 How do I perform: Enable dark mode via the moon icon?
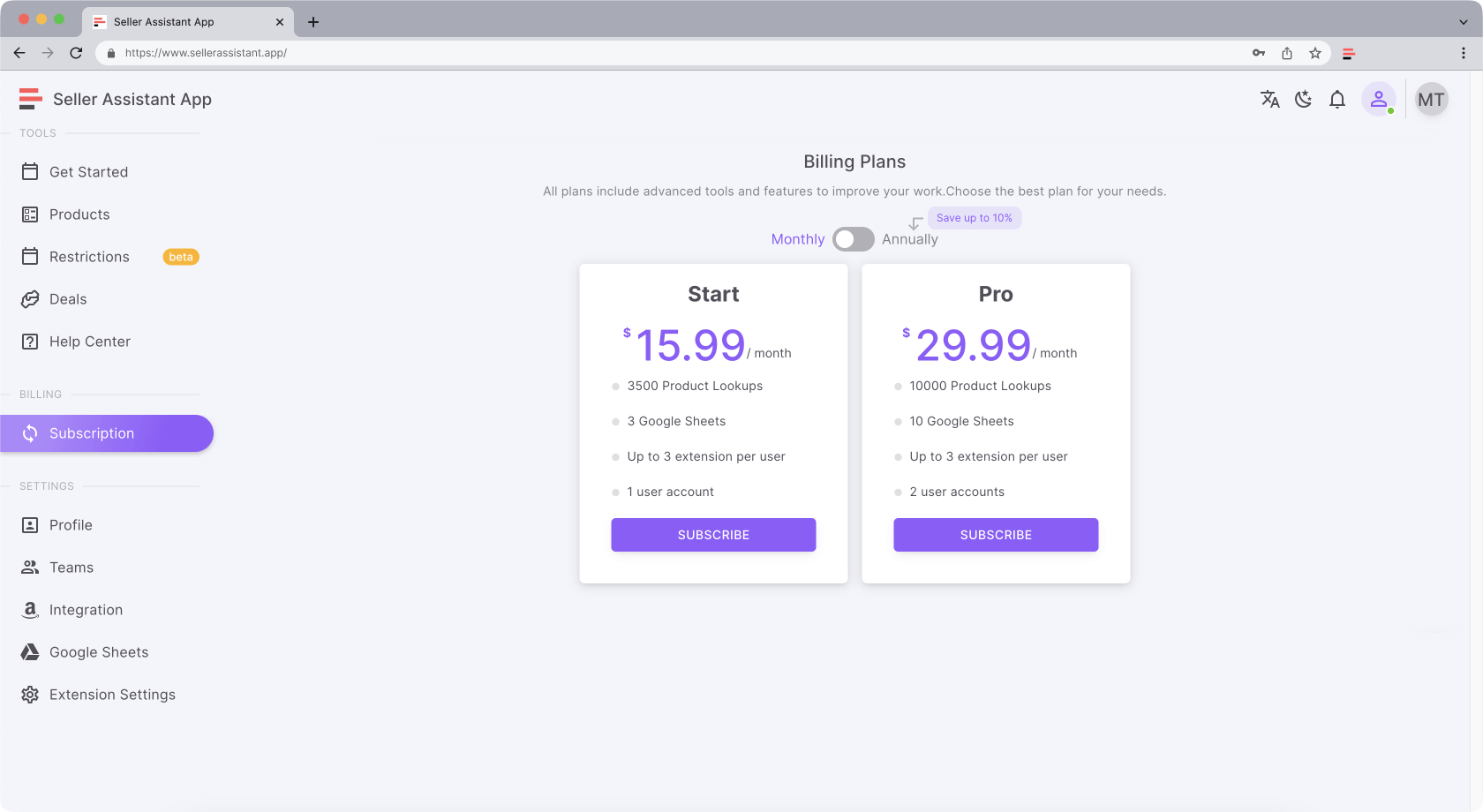pos(1304,99)
